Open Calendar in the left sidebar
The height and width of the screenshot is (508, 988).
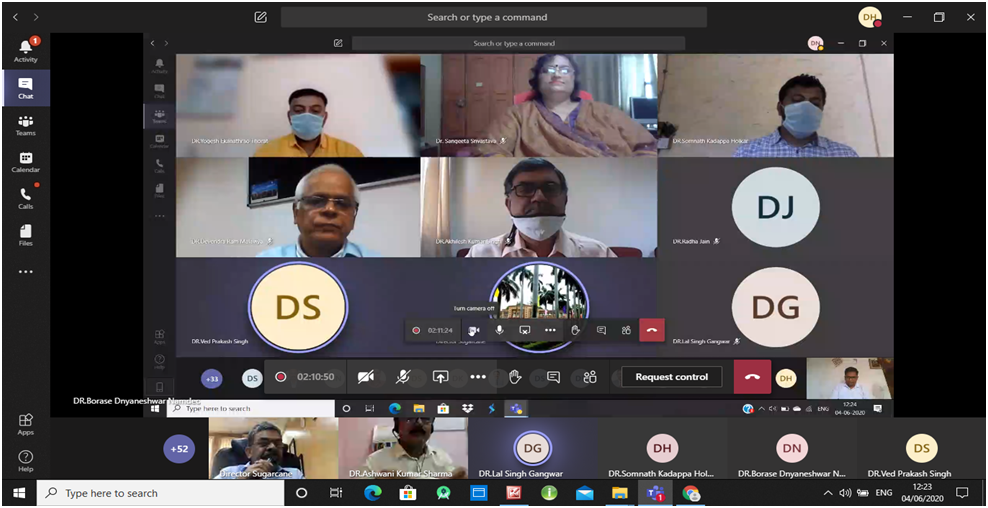tap(25, 162)
